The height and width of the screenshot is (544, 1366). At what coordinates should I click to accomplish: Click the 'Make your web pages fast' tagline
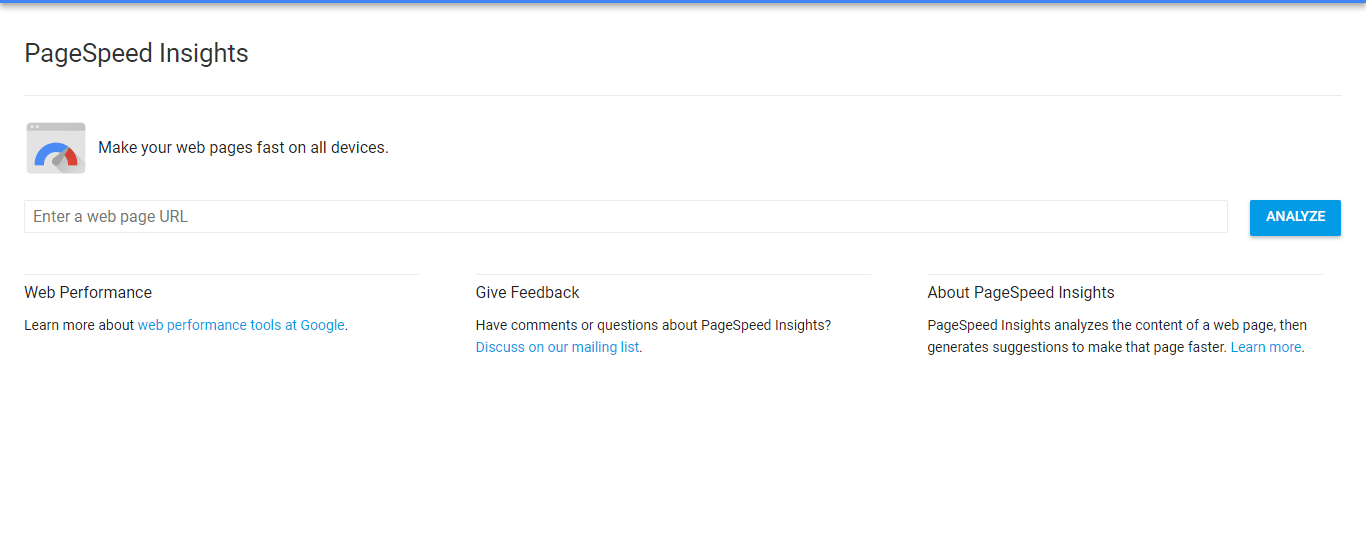[243, 148]
